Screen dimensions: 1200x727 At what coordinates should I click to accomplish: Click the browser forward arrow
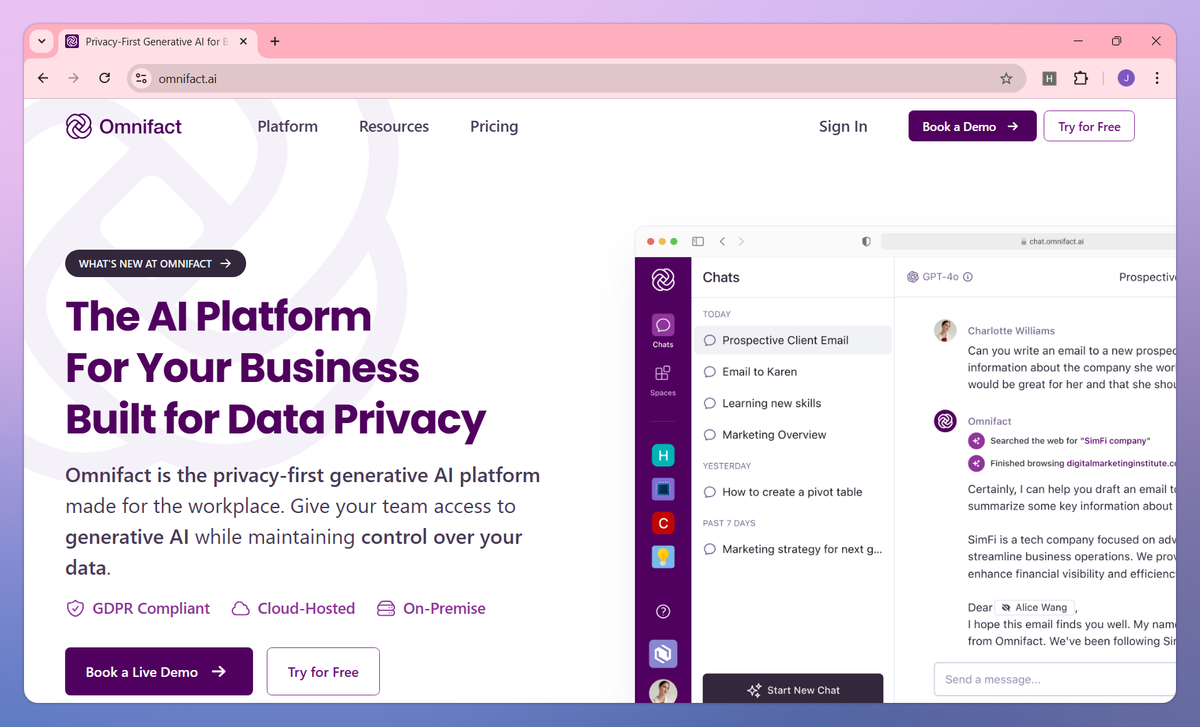tap(73, 78)
